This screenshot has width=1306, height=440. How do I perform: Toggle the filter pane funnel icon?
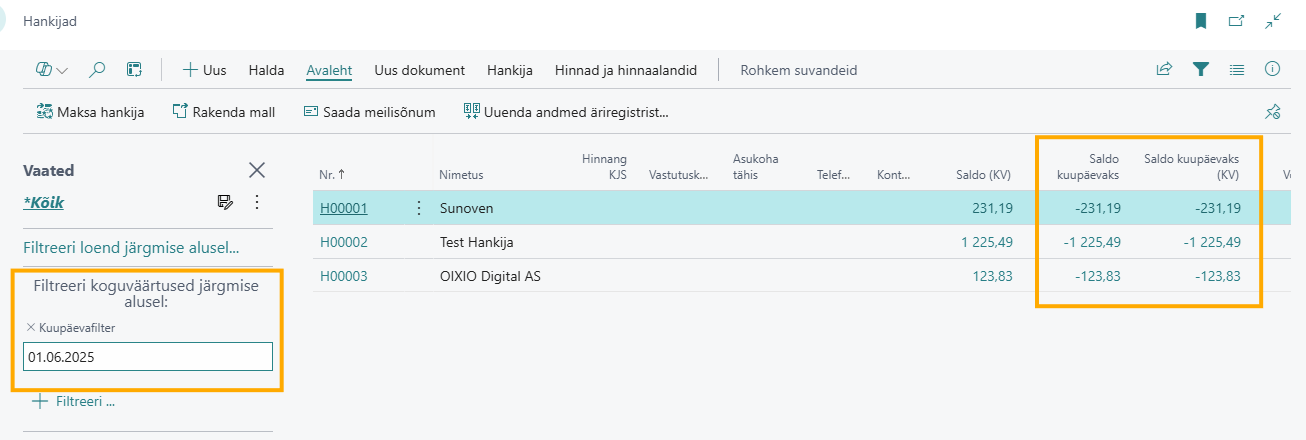coord(1201,70)
